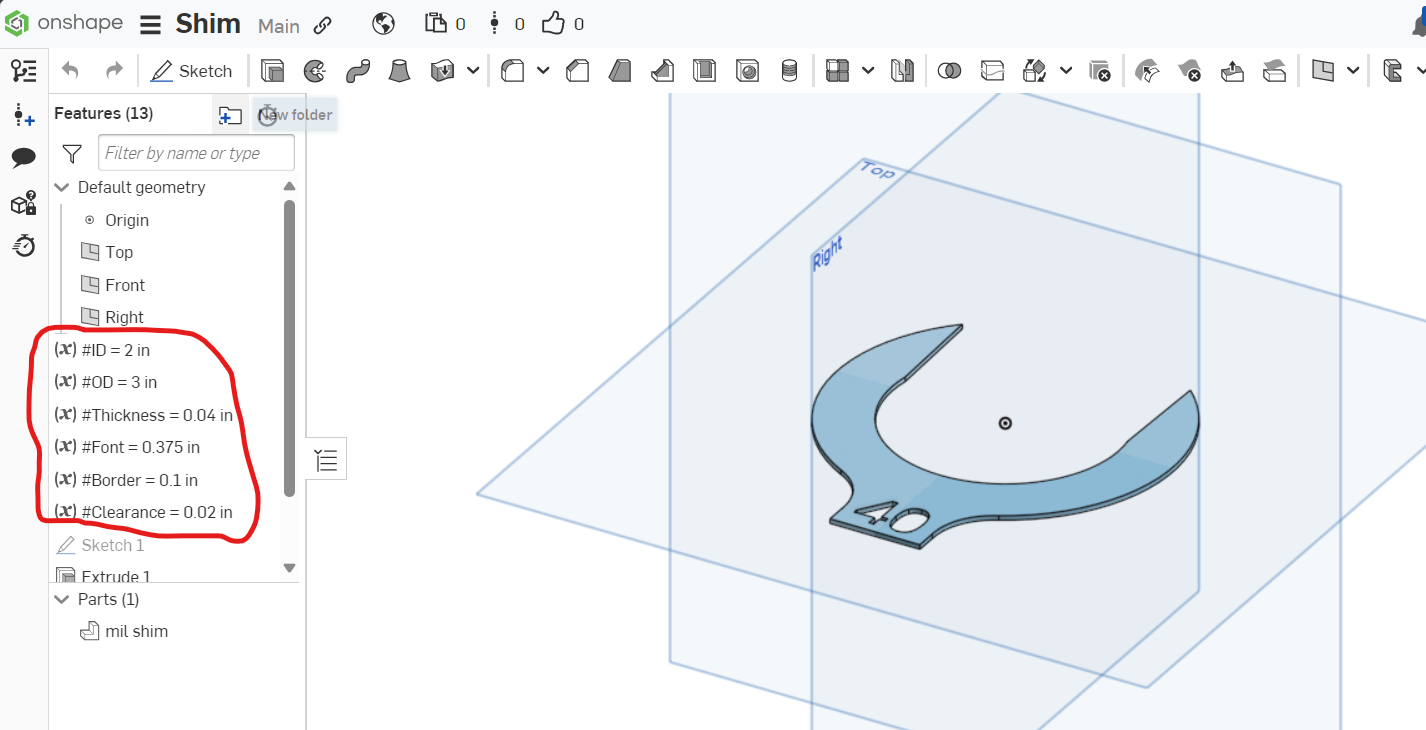Screen dimensions: 1426x730
Task: Open the Versions and history panel
Action: point(24,245)
